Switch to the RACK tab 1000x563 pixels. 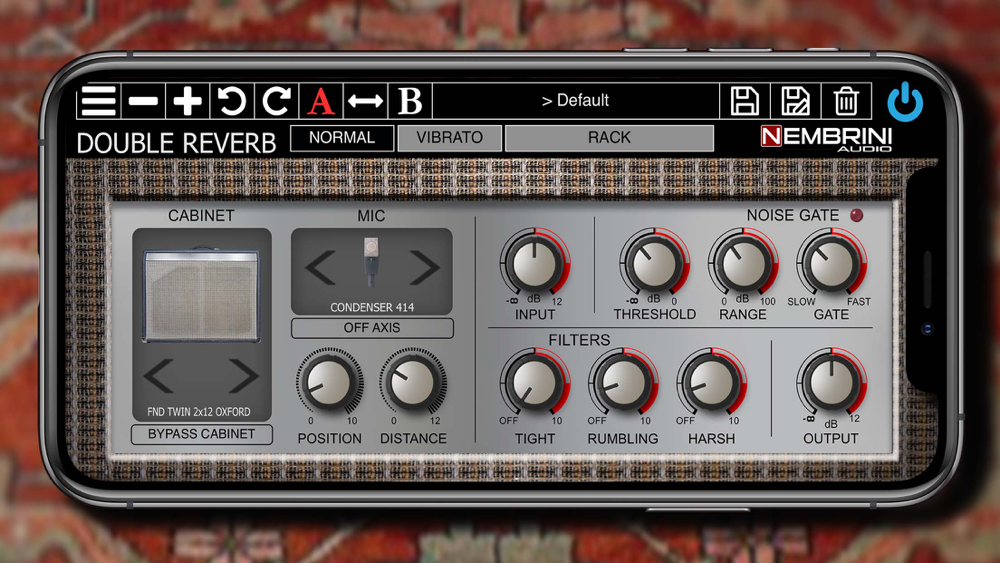click(x=609, y=138)
